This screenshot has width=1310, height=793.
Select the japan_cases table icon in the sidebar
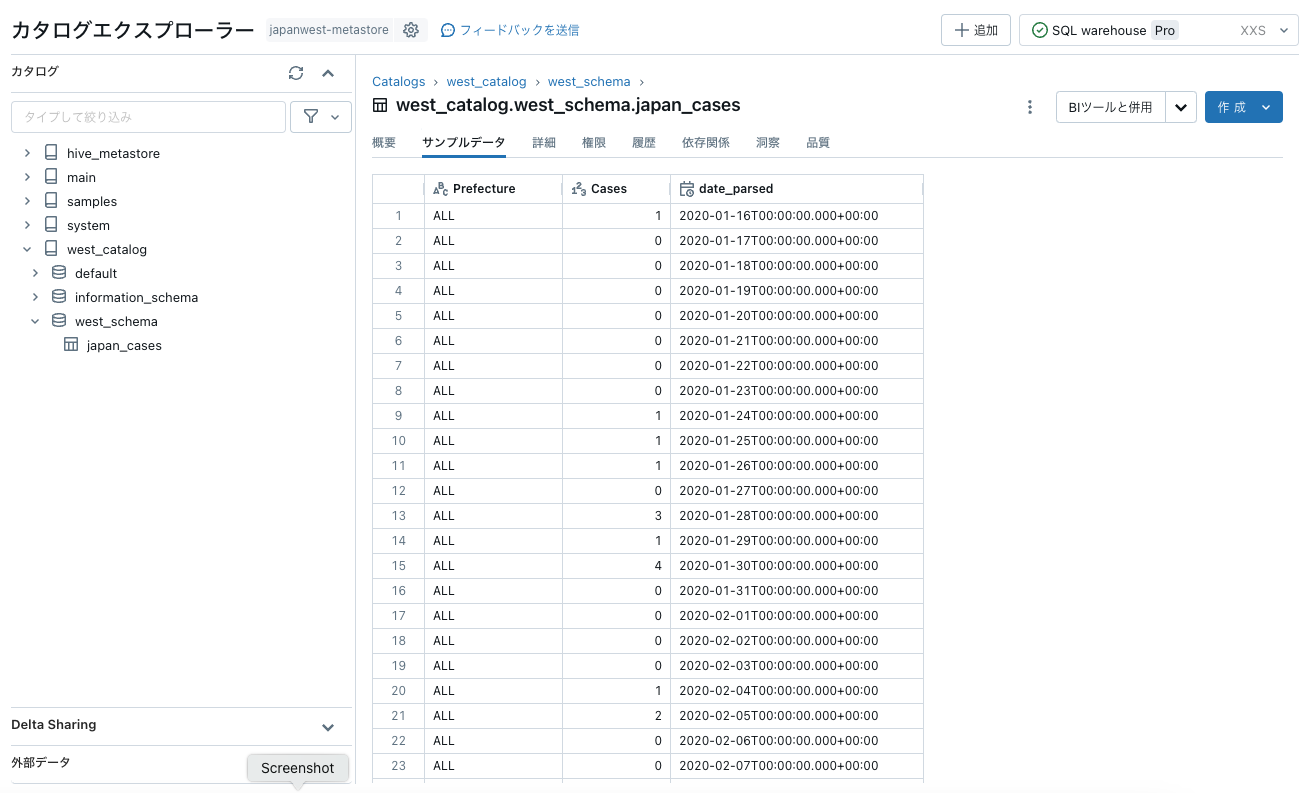point(71,345)
